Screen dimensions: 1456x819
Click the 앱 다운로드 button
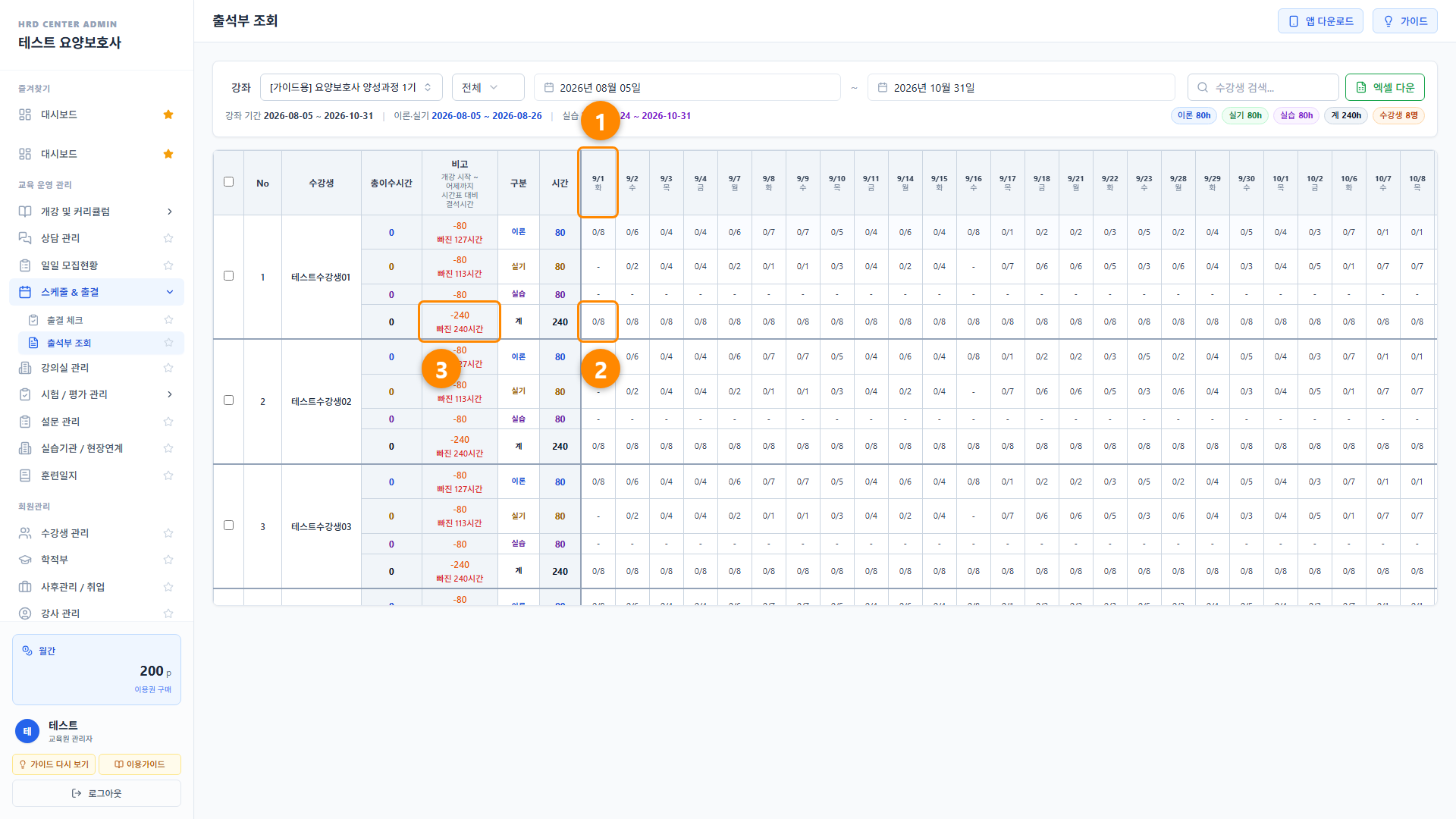tap(1320, 21)
